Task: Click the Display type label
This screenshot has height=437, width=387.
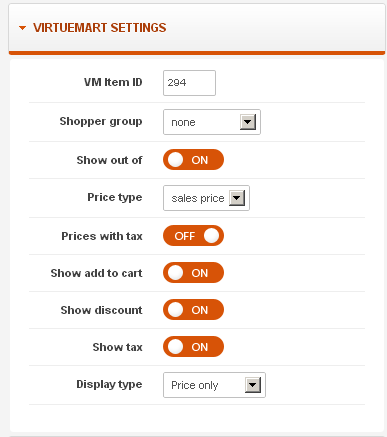Action: [109, 384]
